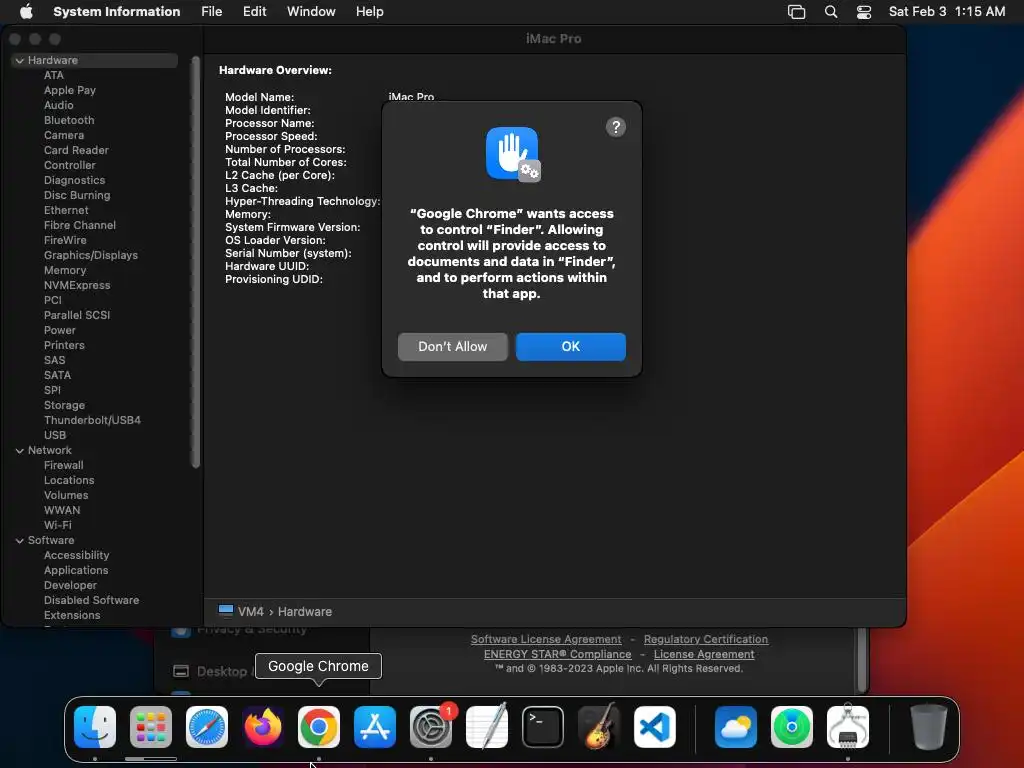Open Google Chrome in the dock
Viewport: 1024px width, 768px height.
(x=319, y=726)
